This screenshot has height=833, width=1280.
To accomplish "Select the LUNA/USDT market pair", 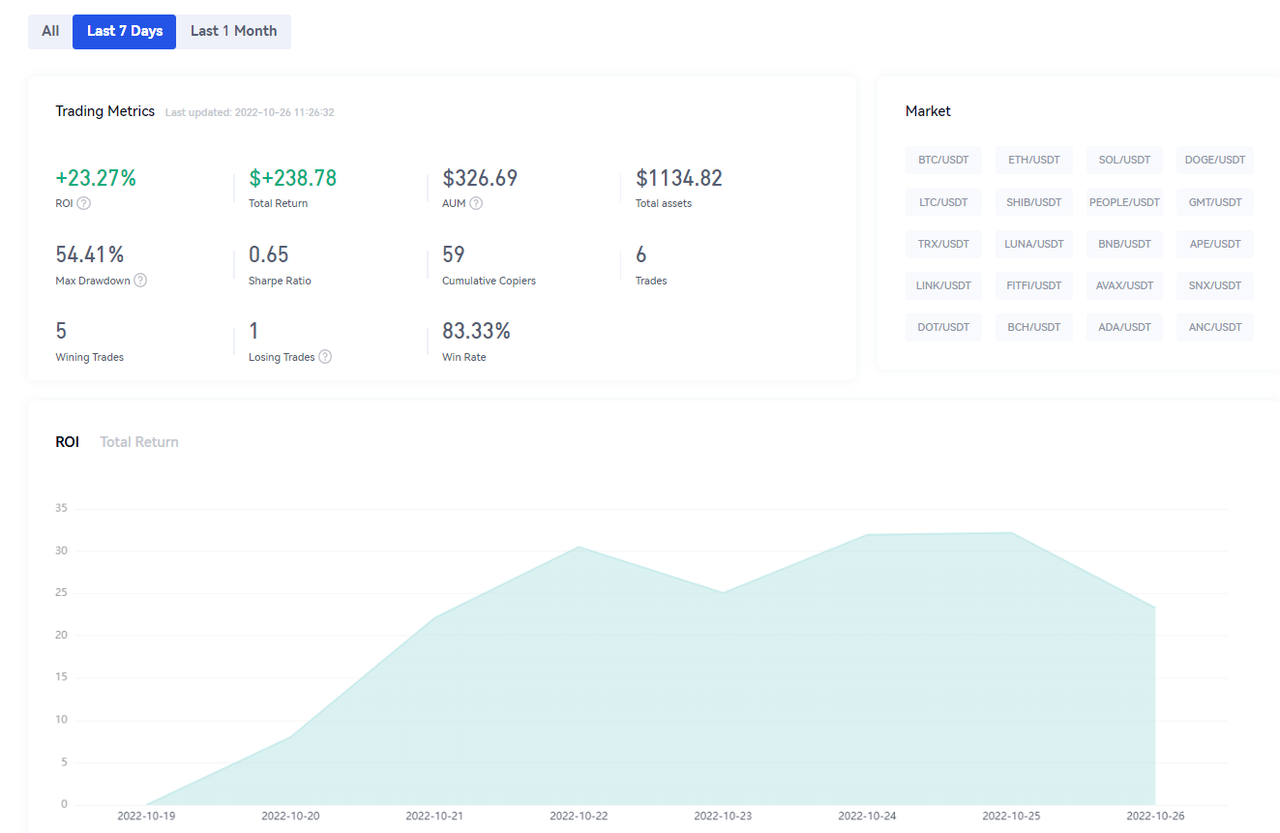I will click(x=1034, y=244).
